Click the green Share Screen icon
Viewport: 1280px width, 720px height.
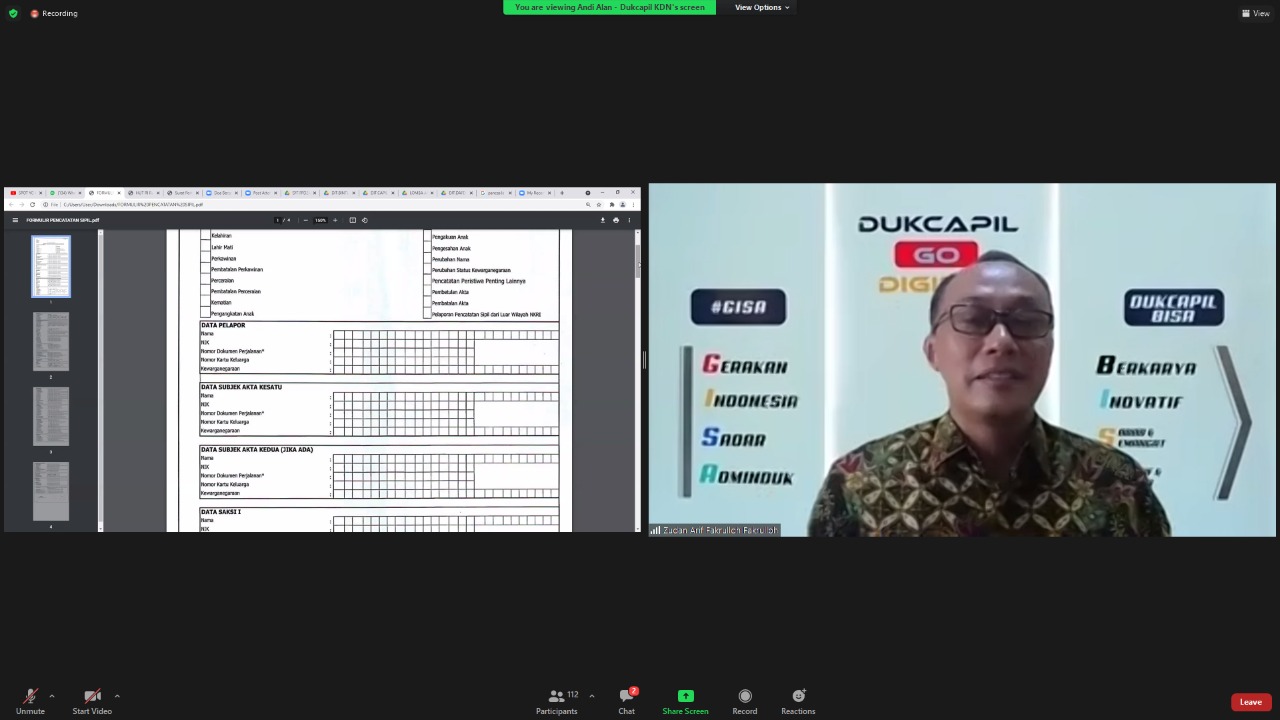click(x=685, y=696)
